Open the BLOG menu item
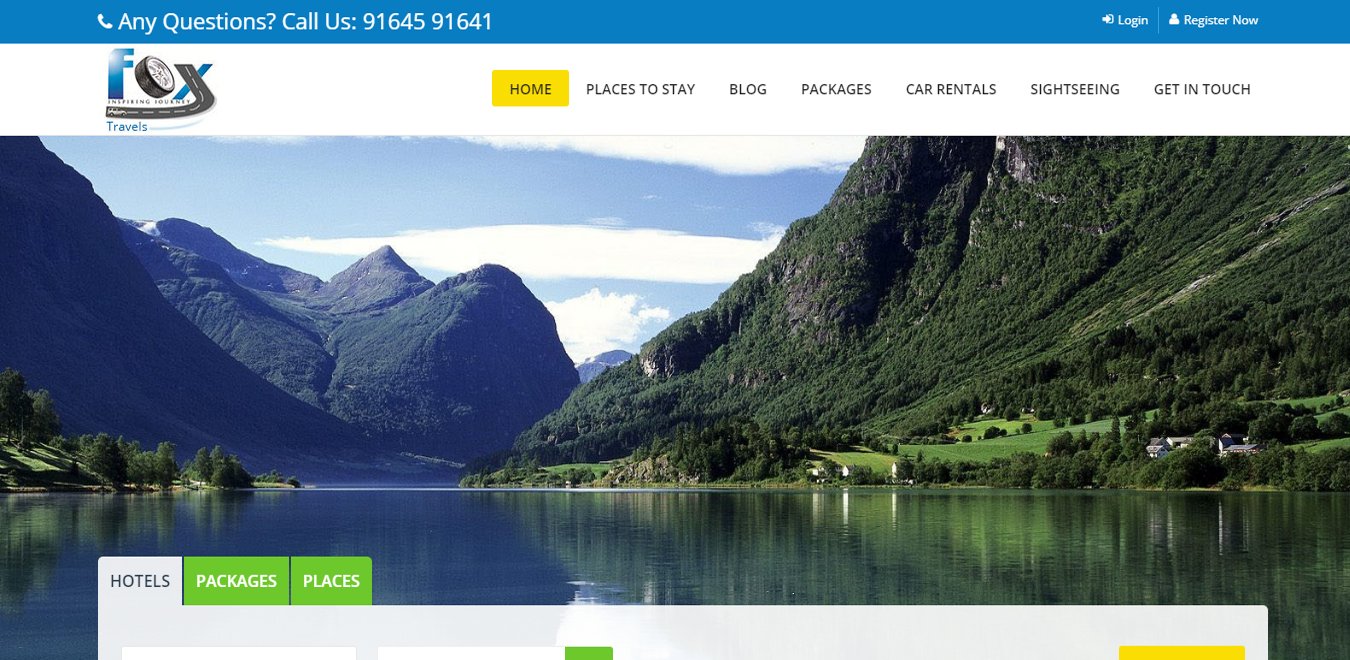This screenshot has height=660, width=1350. click(x=748, y=88)
